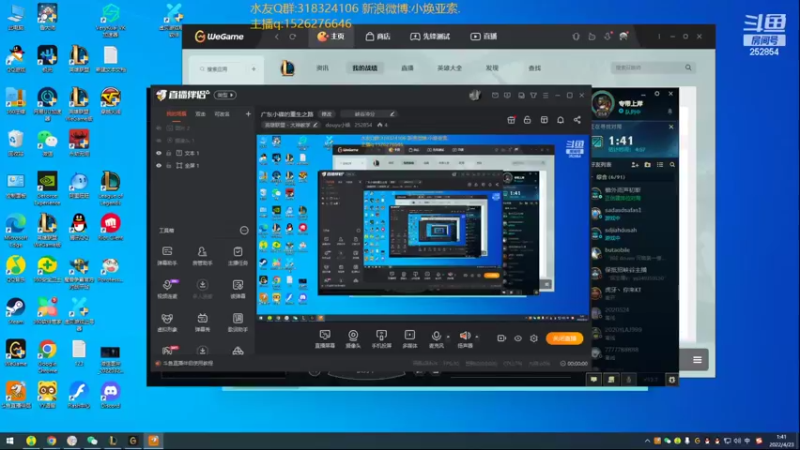Add 直播屏幕 screen capture source
Viewport: 800px width, 450px height.
(324, 339)
